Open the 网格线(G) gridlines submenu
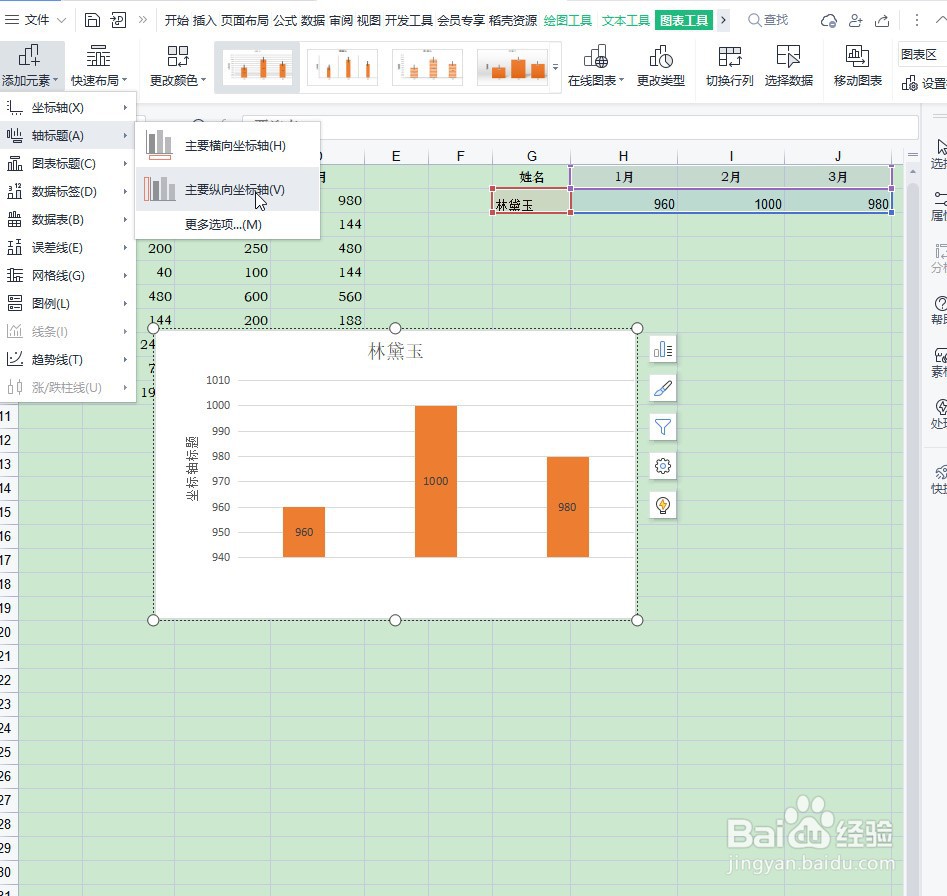The height and width of the screenshot is (896, 947). pyautogui.click(x=68, y=275)
